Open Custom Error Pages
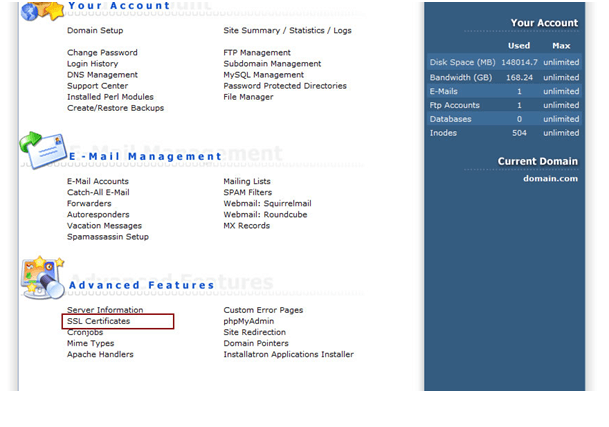This screenshot has width=609, height=427. click(263, 310)
